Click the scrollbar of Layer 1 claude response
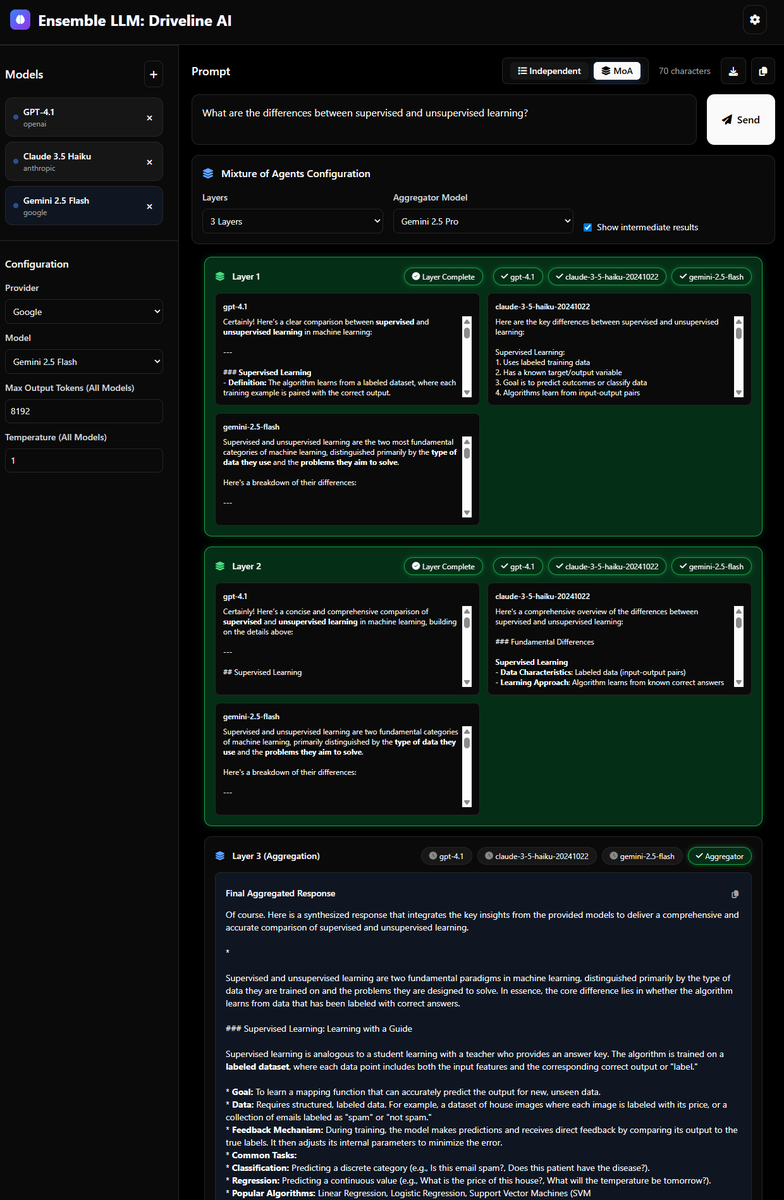The image size is (784, 1200). [738, 357]
